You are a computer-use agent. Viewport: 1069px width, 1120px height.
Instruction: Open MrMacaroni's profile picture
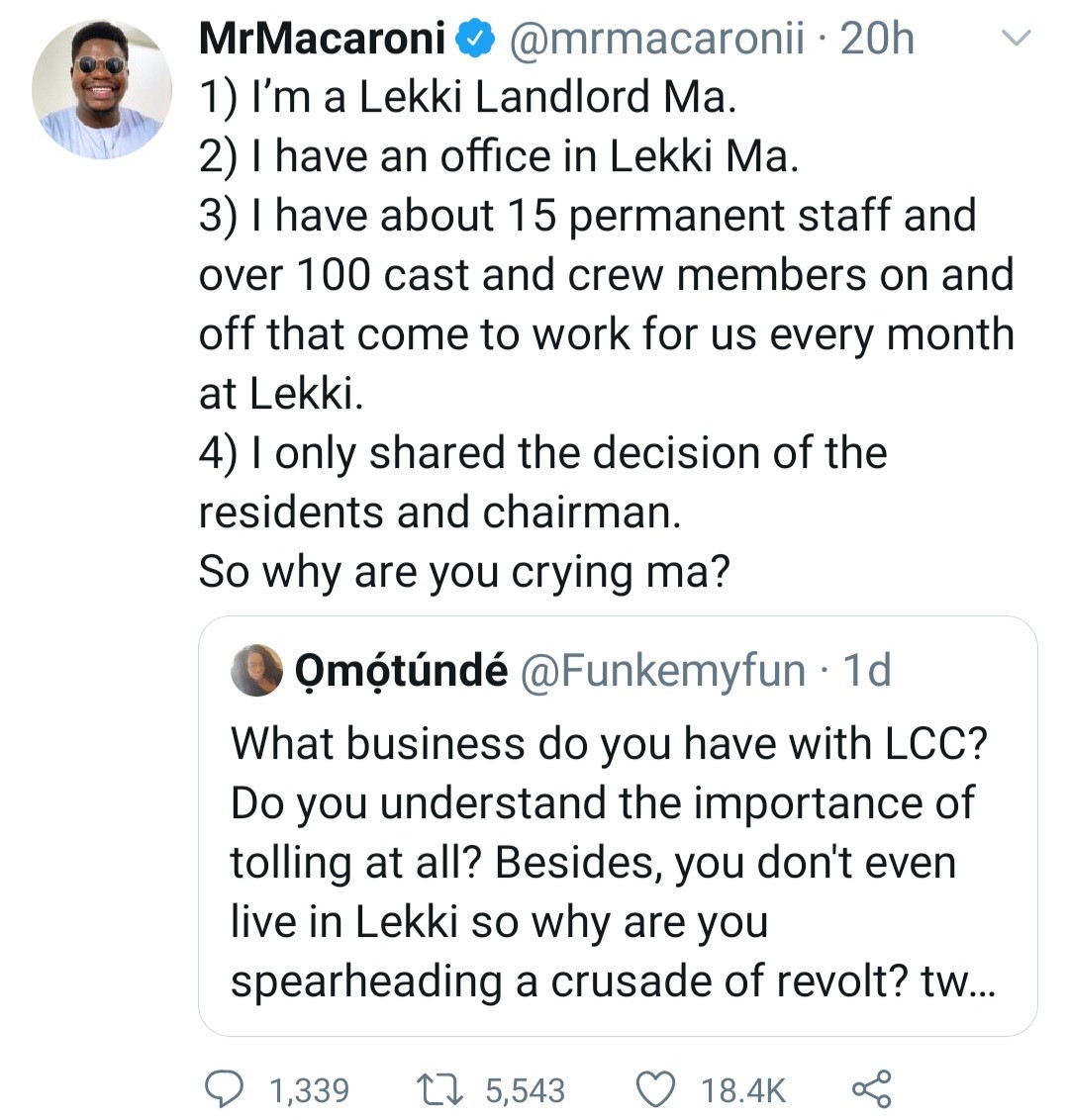click(x=101, y=90)
